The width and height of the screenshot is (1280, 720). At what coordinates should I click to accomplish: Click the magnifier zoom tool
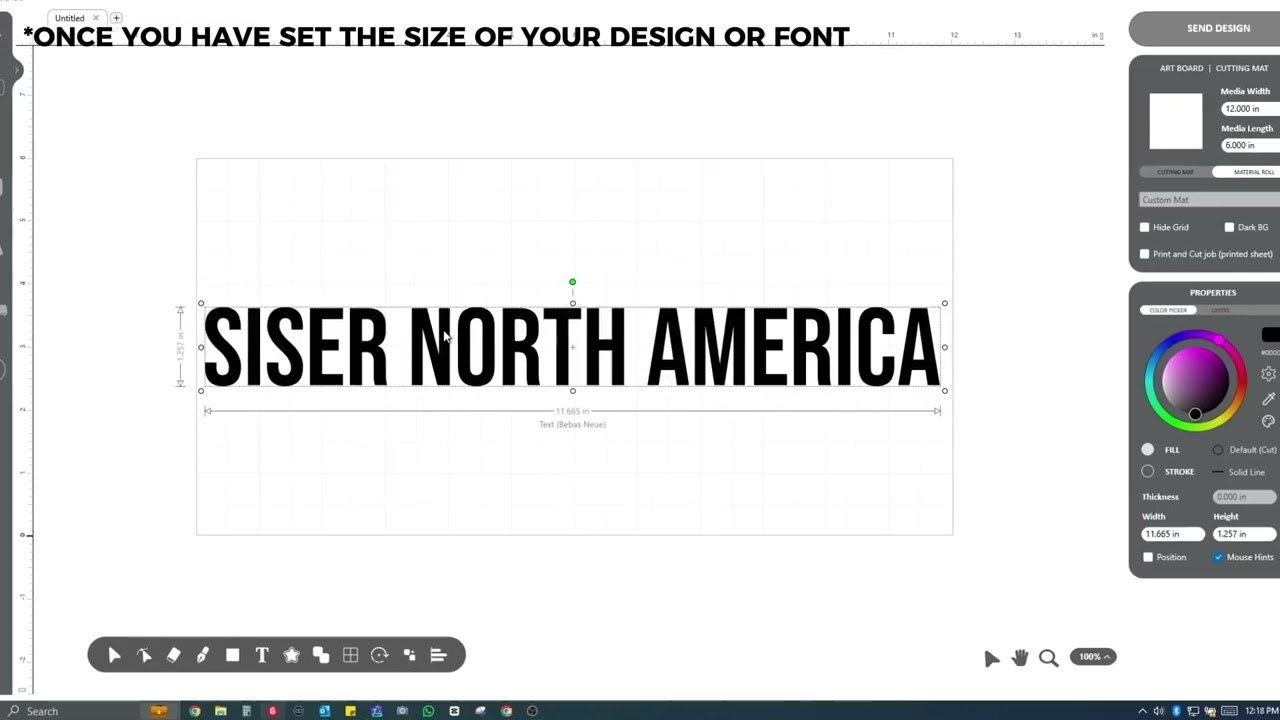pos(1048,658)
